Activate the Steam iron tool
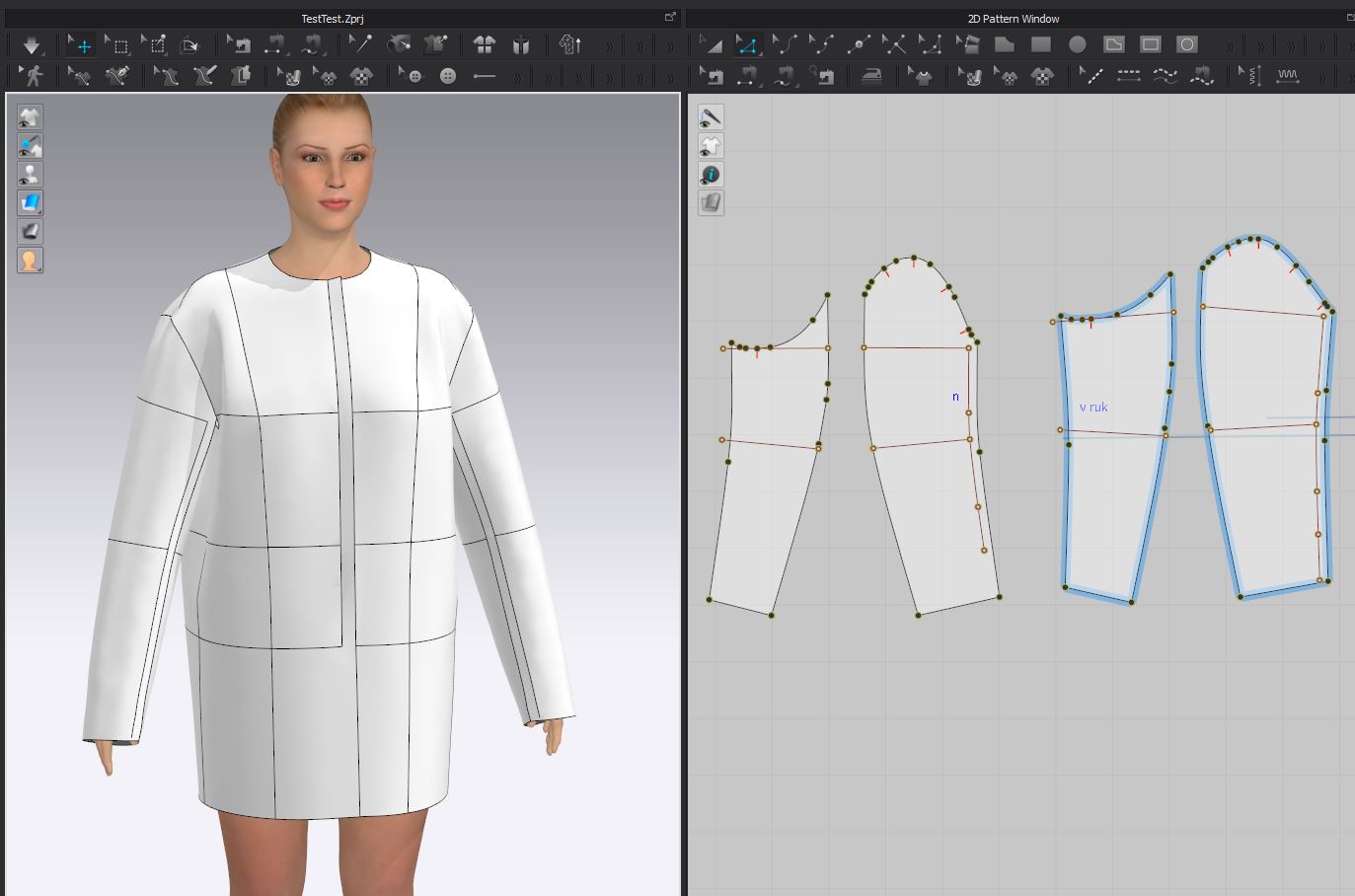1355x896 pixels. tap(871, 76)
